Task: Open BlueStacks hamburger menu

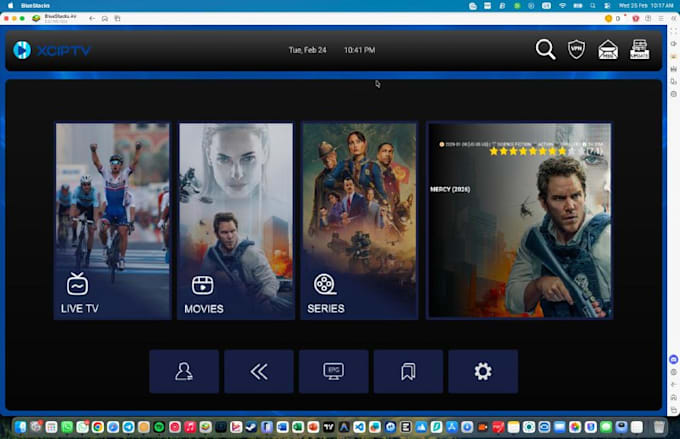Action: (661, 19)
